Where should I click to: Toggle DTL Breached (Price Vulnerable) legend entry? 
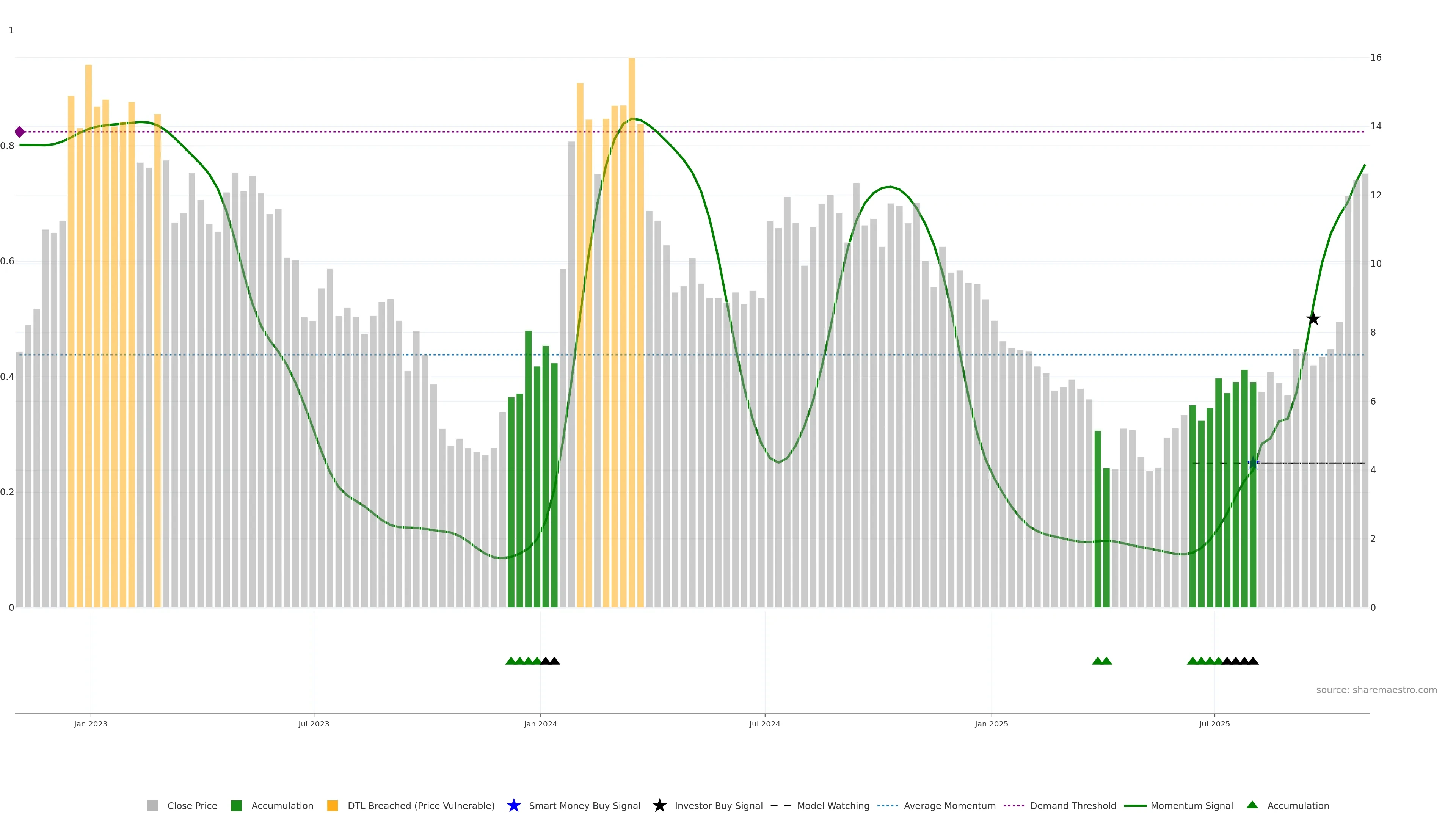pyautogui.click(x=420, y=805)
